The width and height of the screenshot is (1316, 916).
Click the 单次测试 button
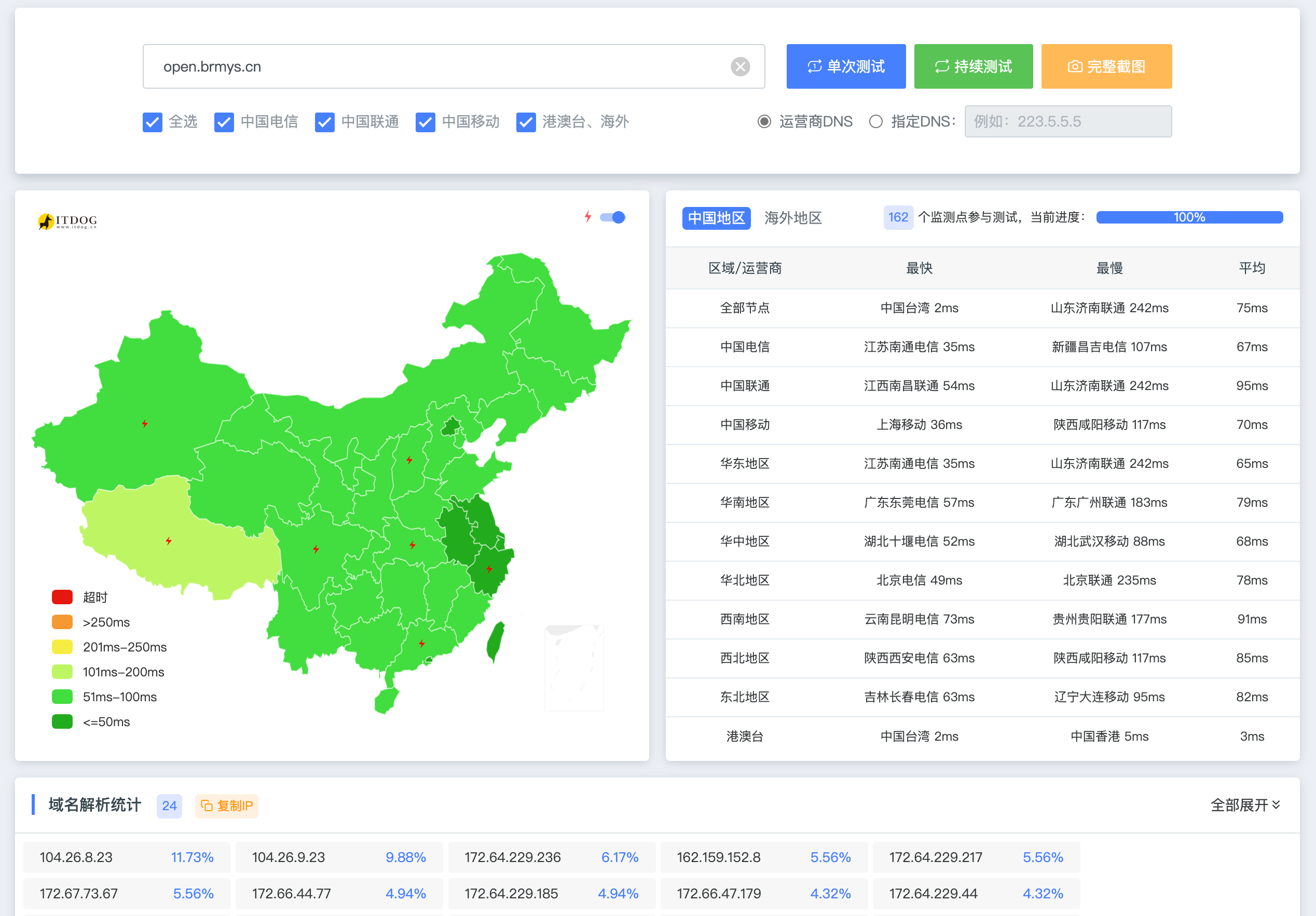(845, 66)
